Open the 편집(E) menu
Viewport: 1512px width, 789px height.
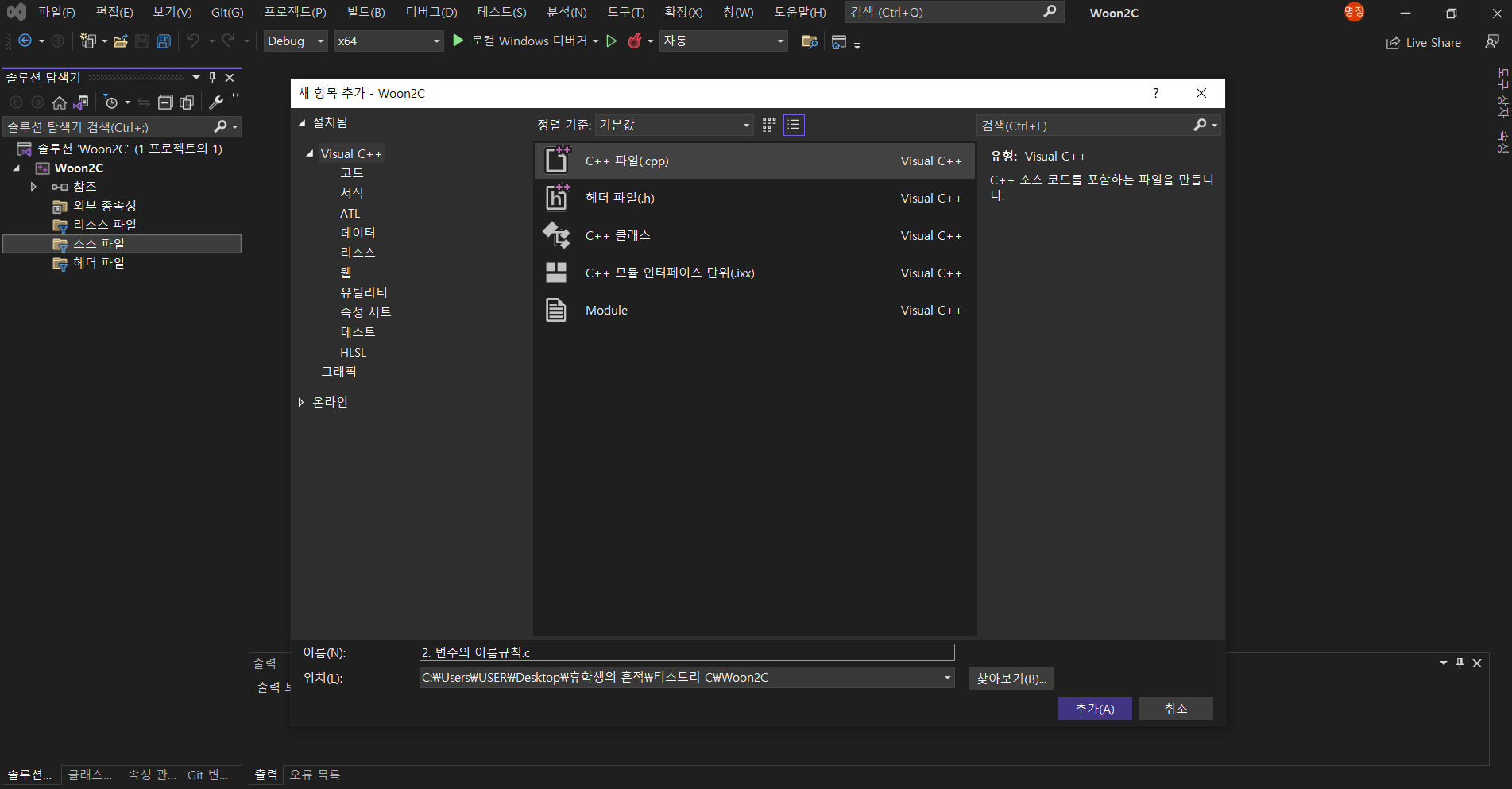pyautogui.click(x=114, y=12)
